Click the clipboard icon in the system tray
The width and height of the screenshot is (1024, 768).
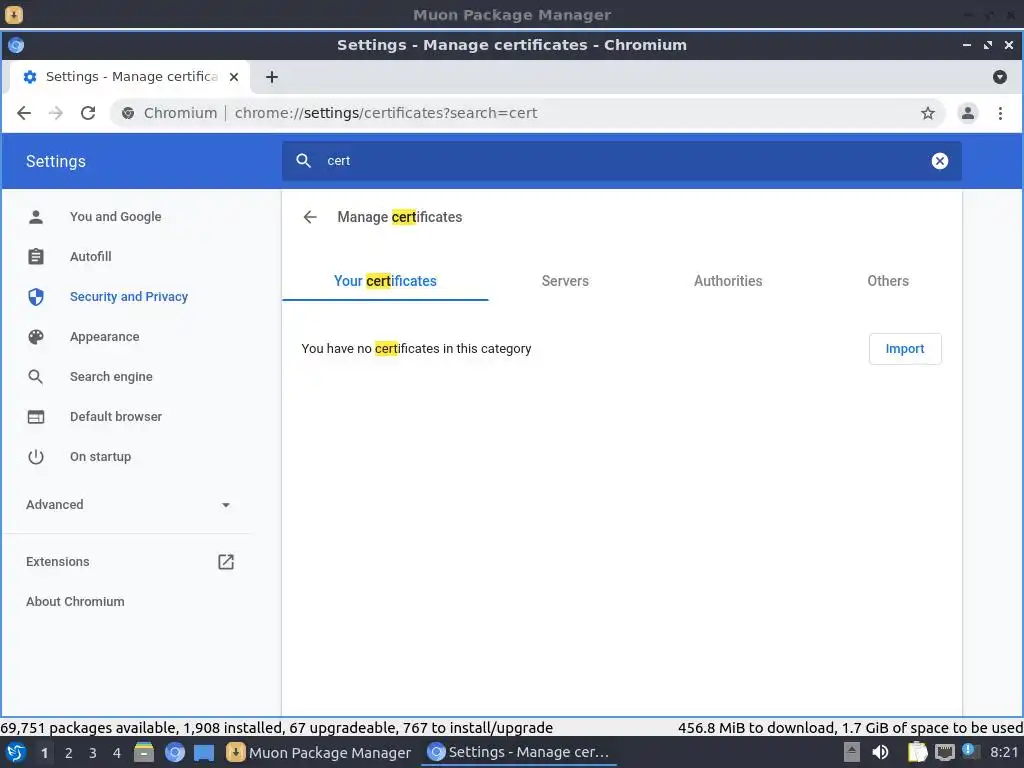coord(916,752)
